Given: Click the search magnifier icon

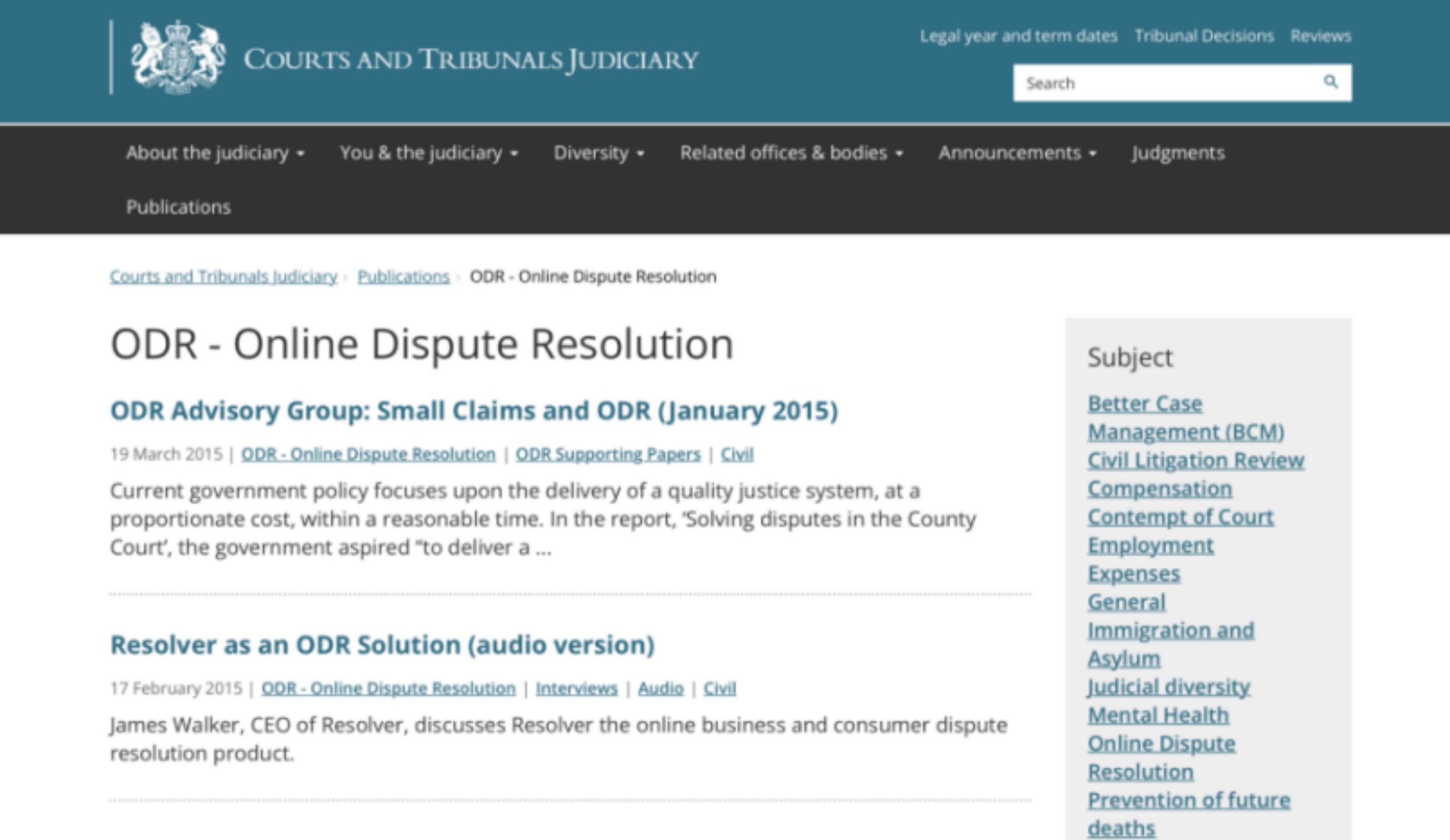Looking at the screenshot, I should tap(1330, 82).
